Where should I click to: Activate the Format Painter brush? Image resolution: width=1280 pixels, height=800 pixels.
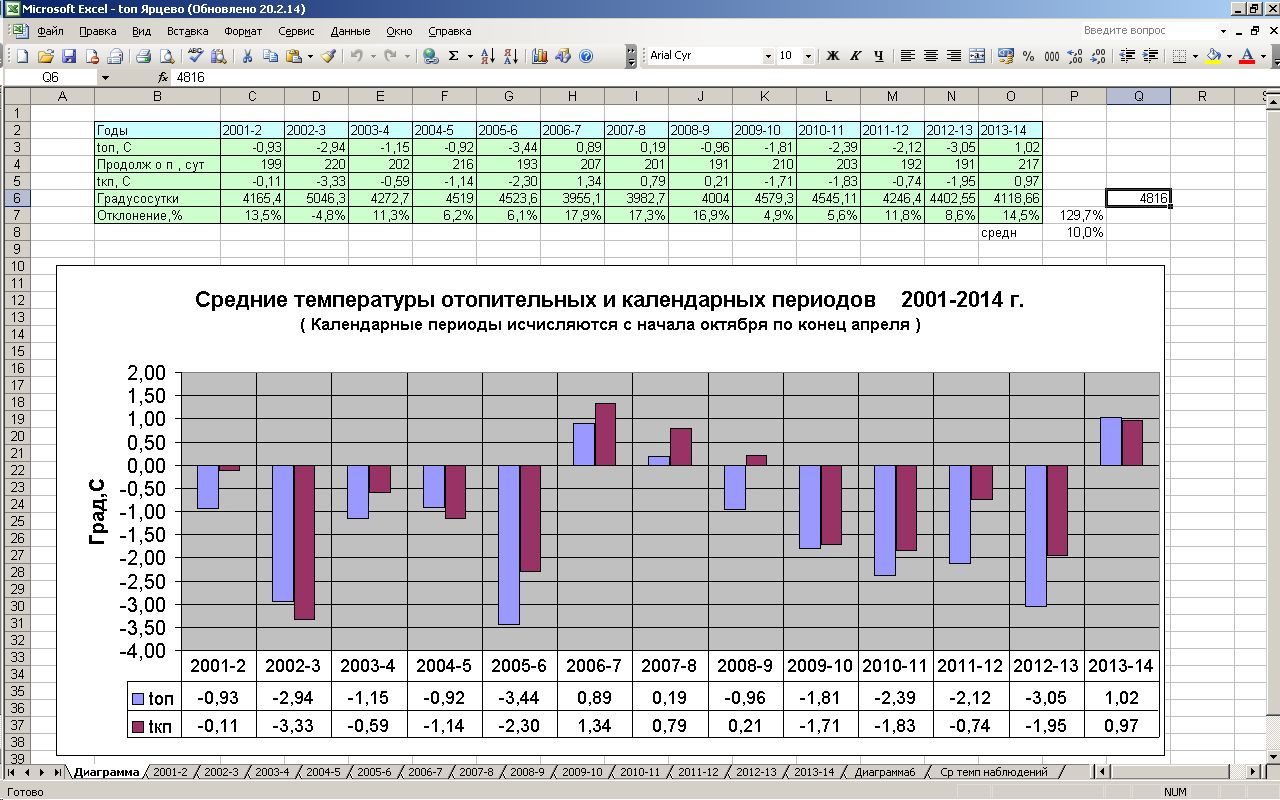[329, 56]
